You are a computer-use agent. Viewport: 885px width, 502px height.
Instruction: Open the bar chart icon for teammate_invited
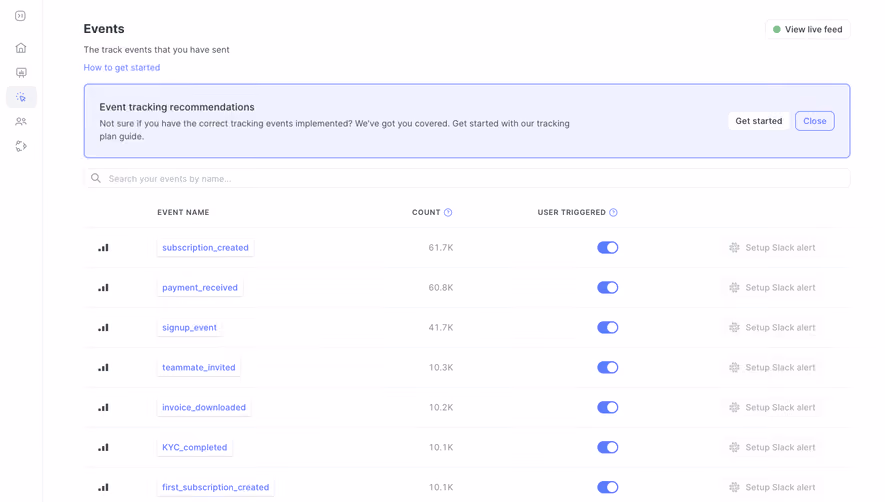tap(103, 368)
